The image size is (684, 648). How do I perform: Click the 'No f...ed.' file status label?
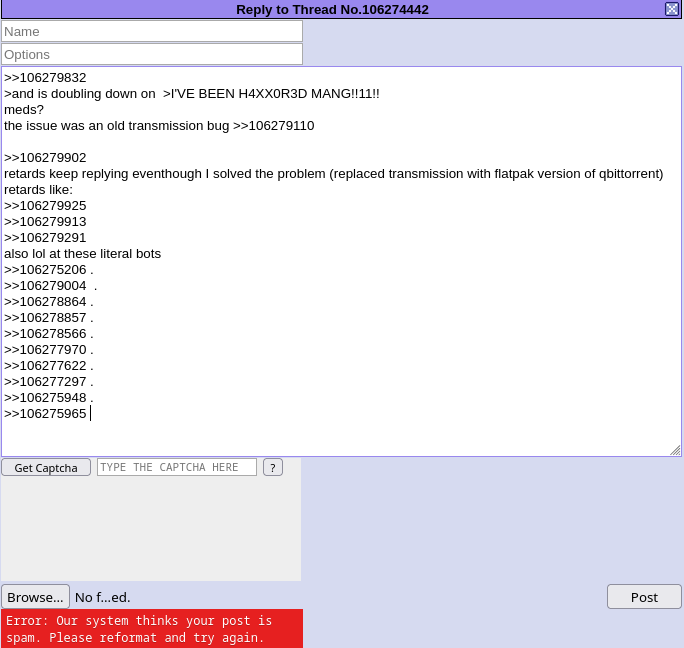103,597
